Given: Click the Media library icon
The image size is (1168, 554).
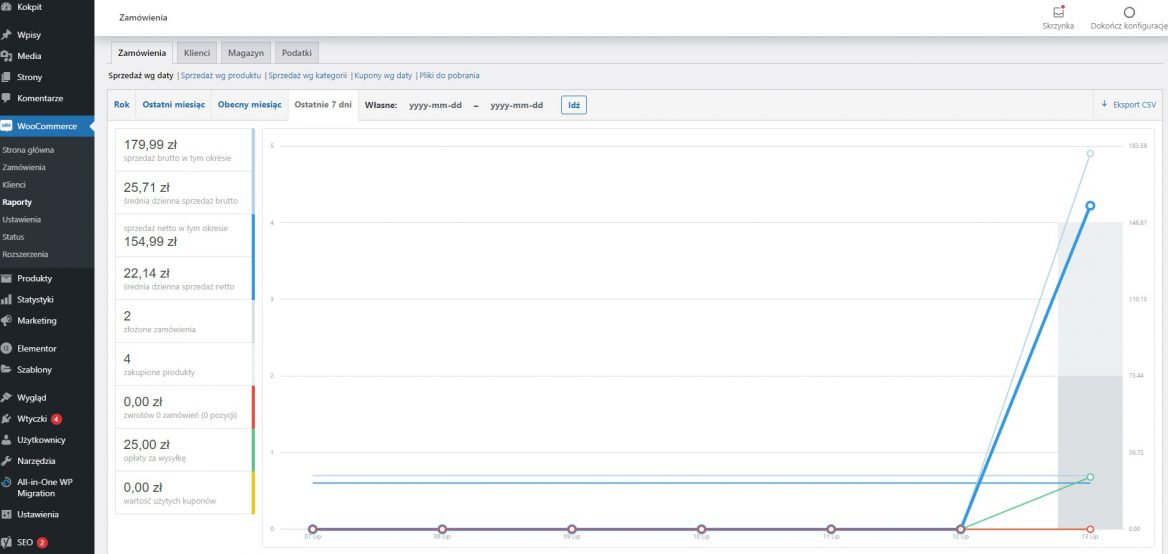Looking at the screenshot, I should (x=6, y=56).
